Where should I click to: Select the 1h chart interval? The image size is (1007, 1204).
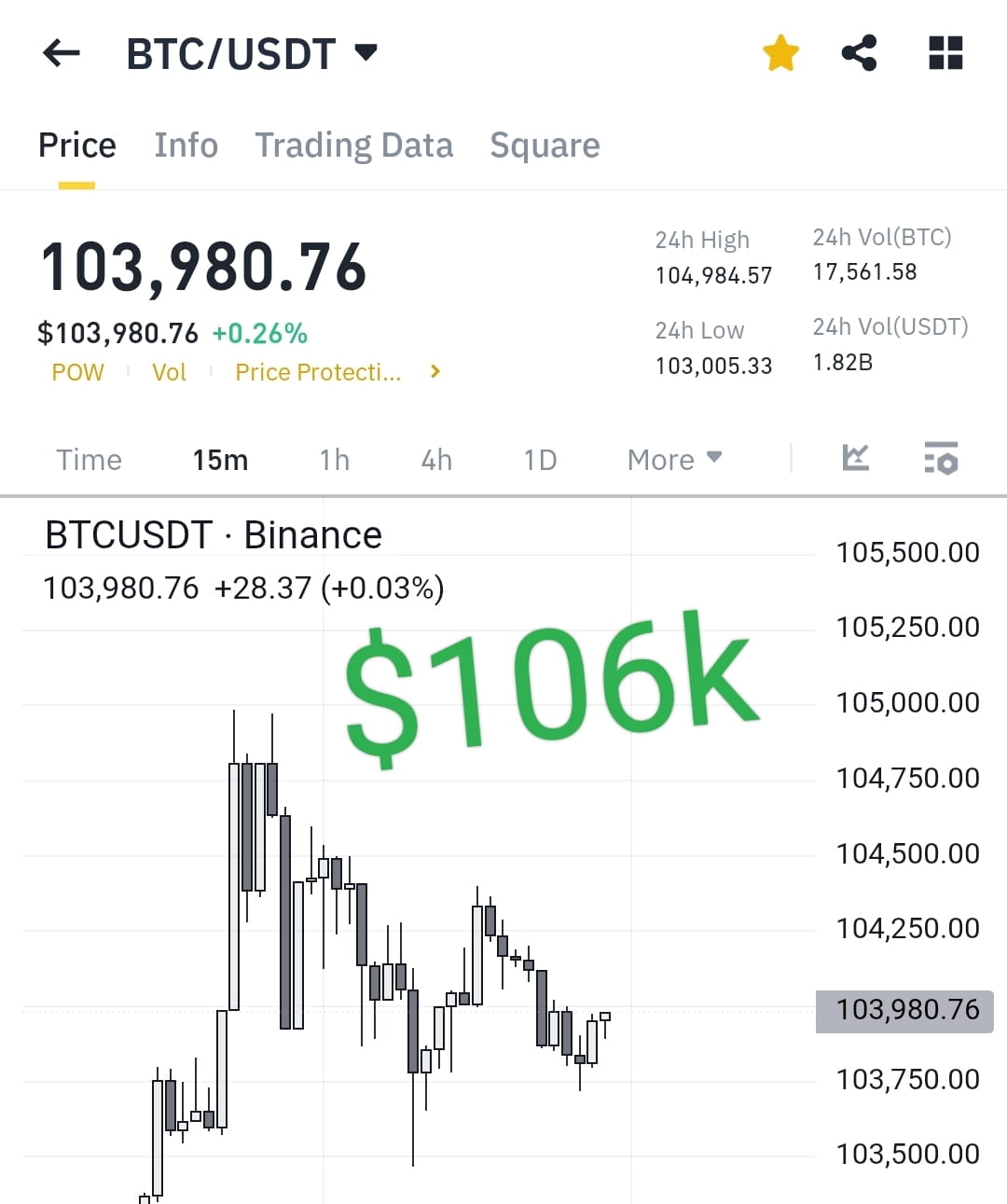[x=334, y=460]
